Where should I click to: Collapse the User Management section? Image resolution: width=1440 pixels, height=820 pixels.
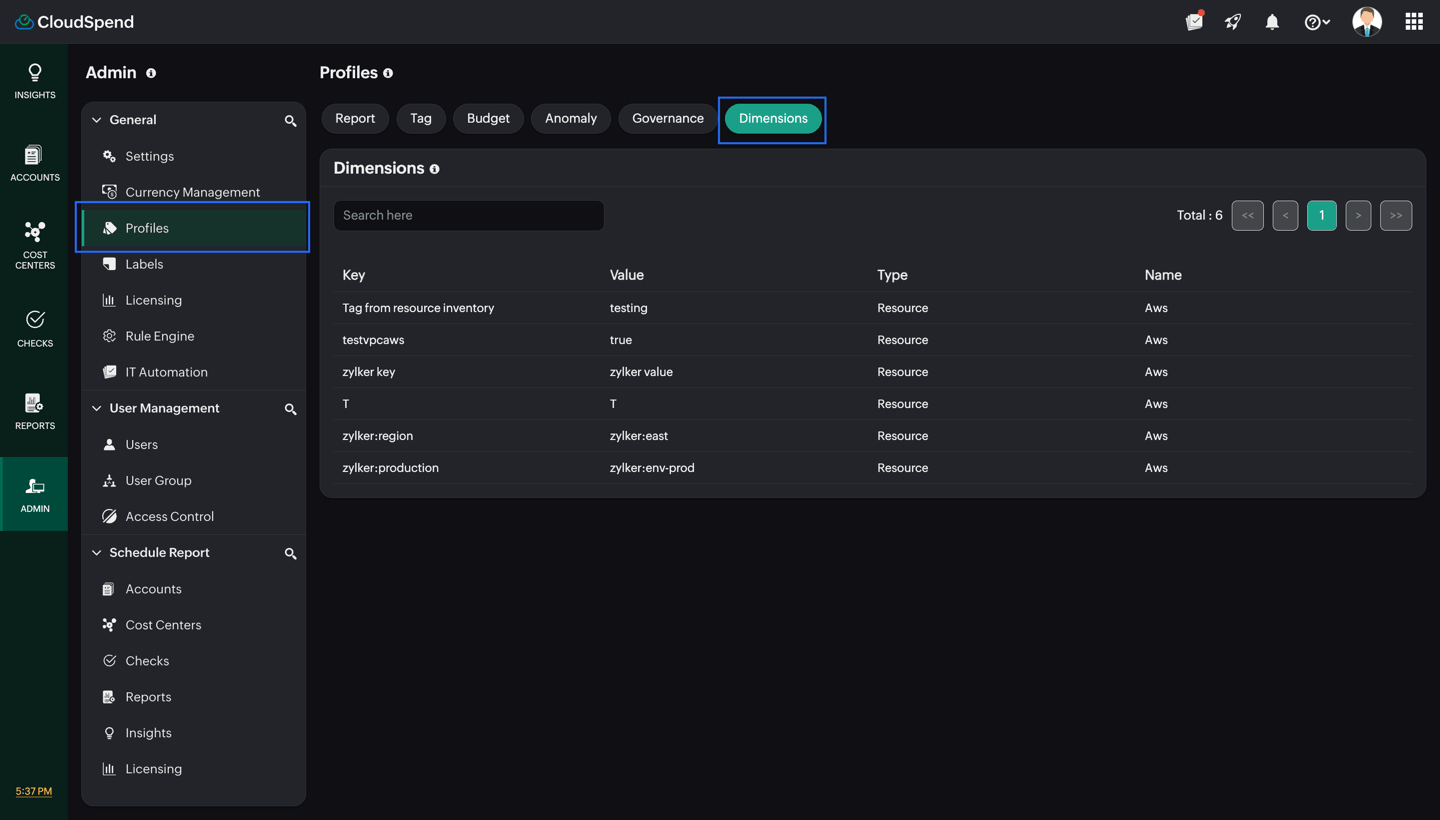coord(97,408)
